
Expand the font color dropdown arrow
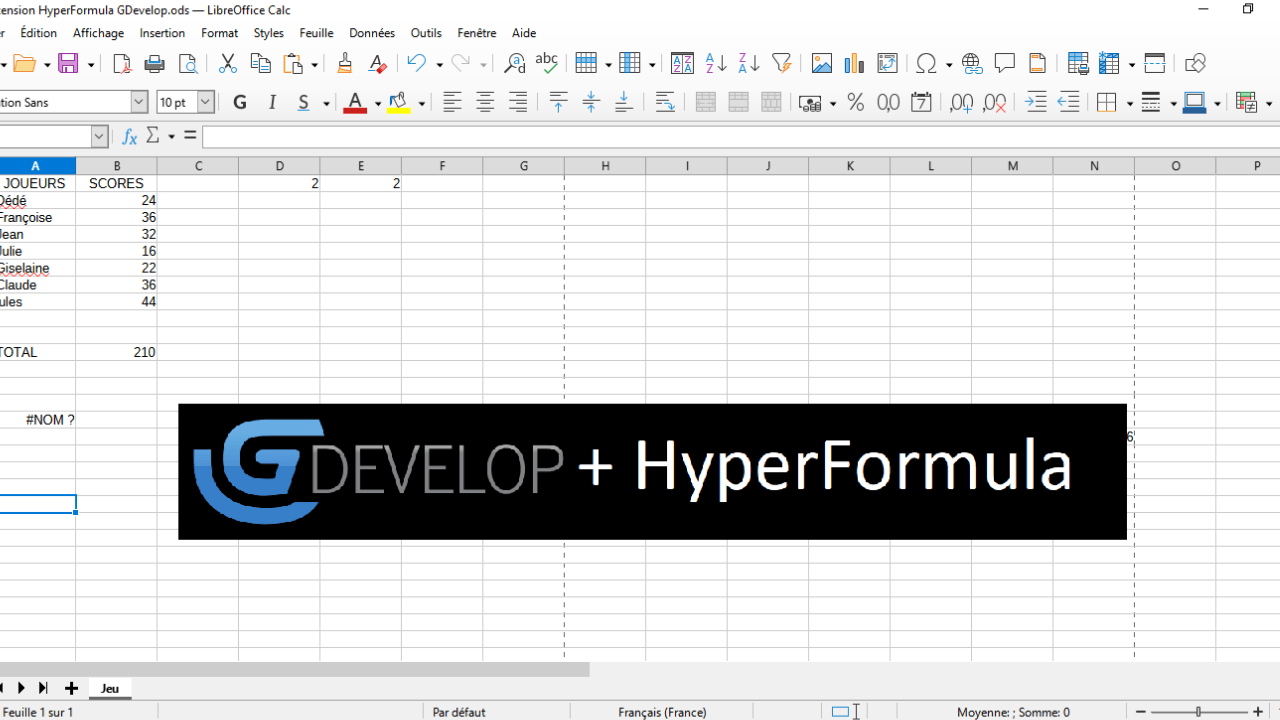pos(377,102)
